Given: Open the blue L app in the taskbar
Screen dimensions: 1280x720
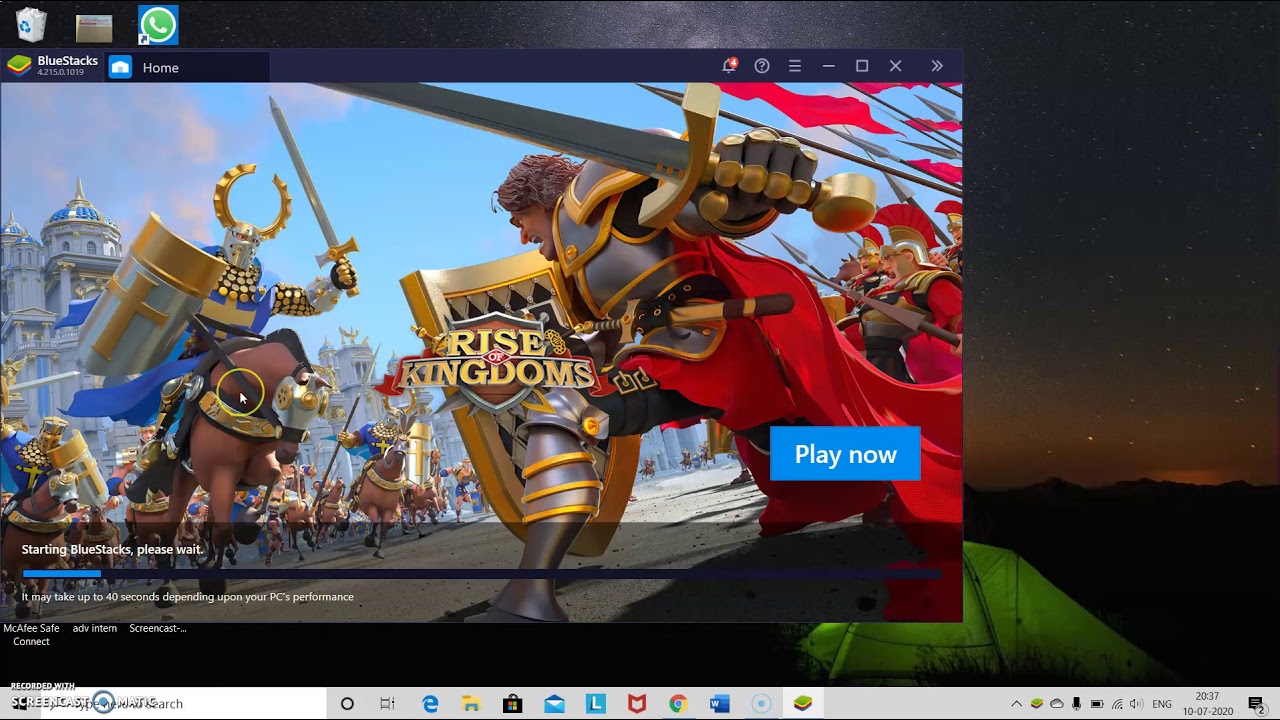Looking at the screenshot, I should click(x=595, y=704).
